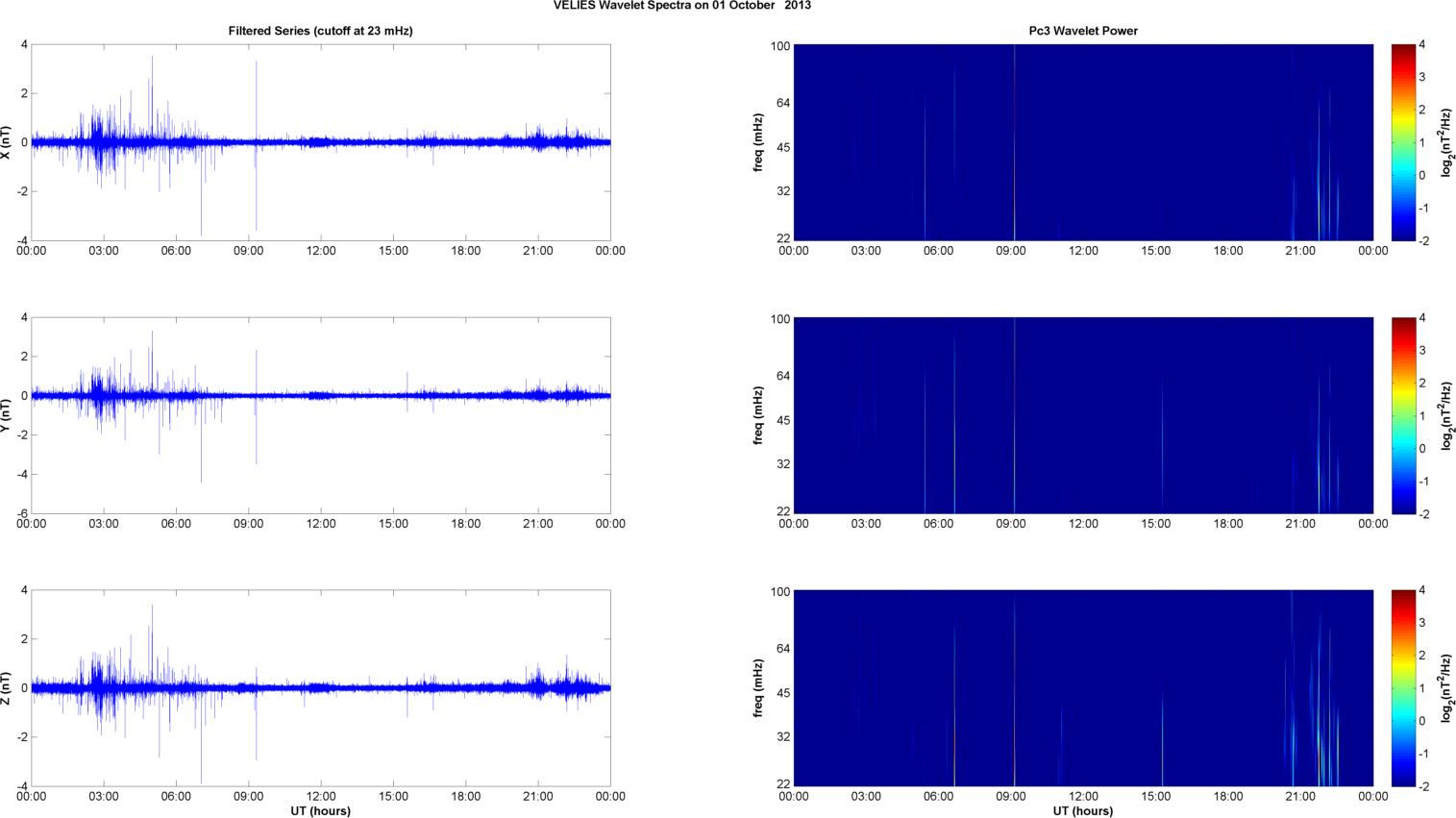The height and width of the screenshot is (818, 1456).
Task: Click the colorbar beside the bottom wavelet spectrogram
Action: tap(1403, 688)
